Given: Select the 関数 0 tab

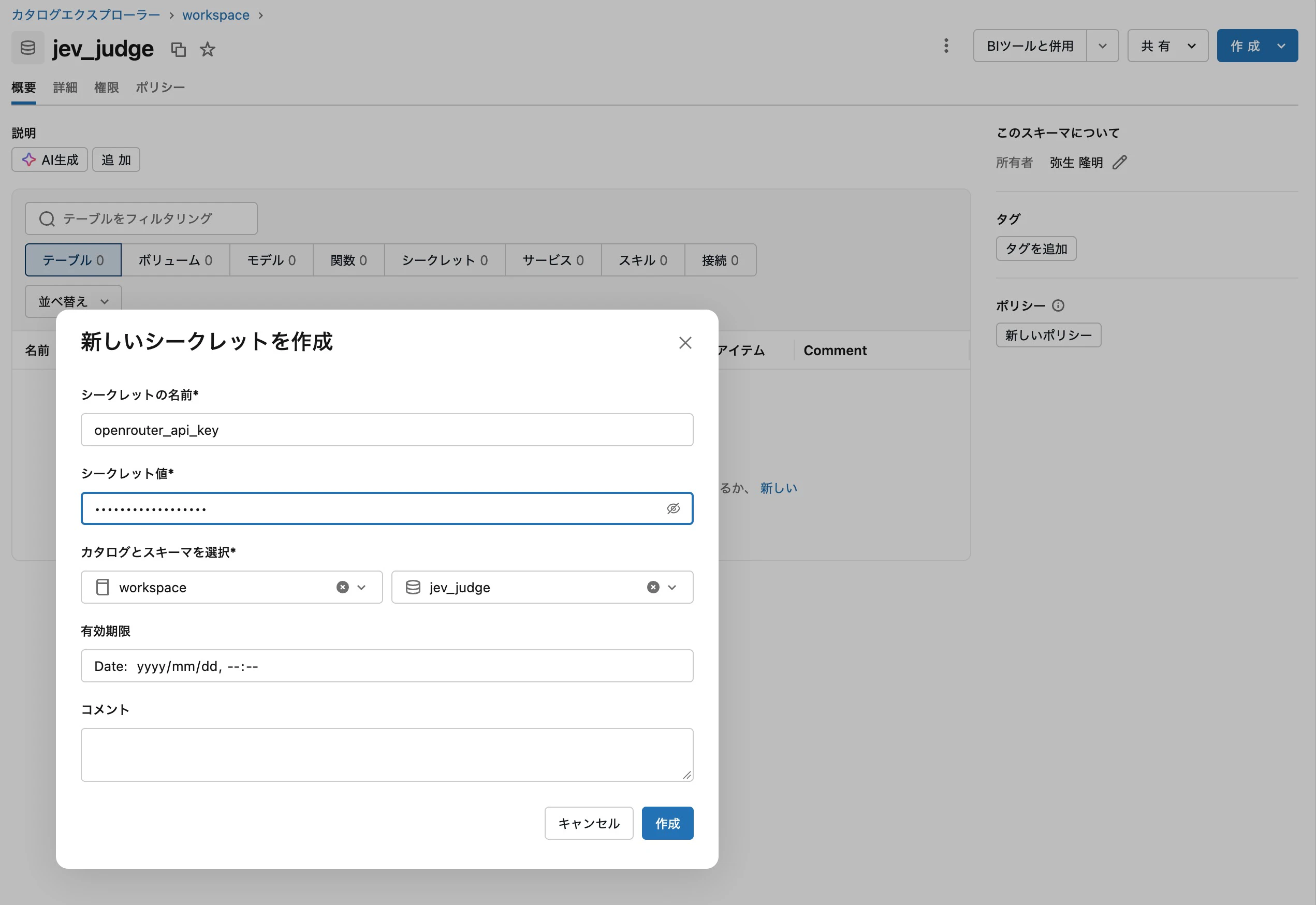Looking at the screenshot, I should [349, 260].
